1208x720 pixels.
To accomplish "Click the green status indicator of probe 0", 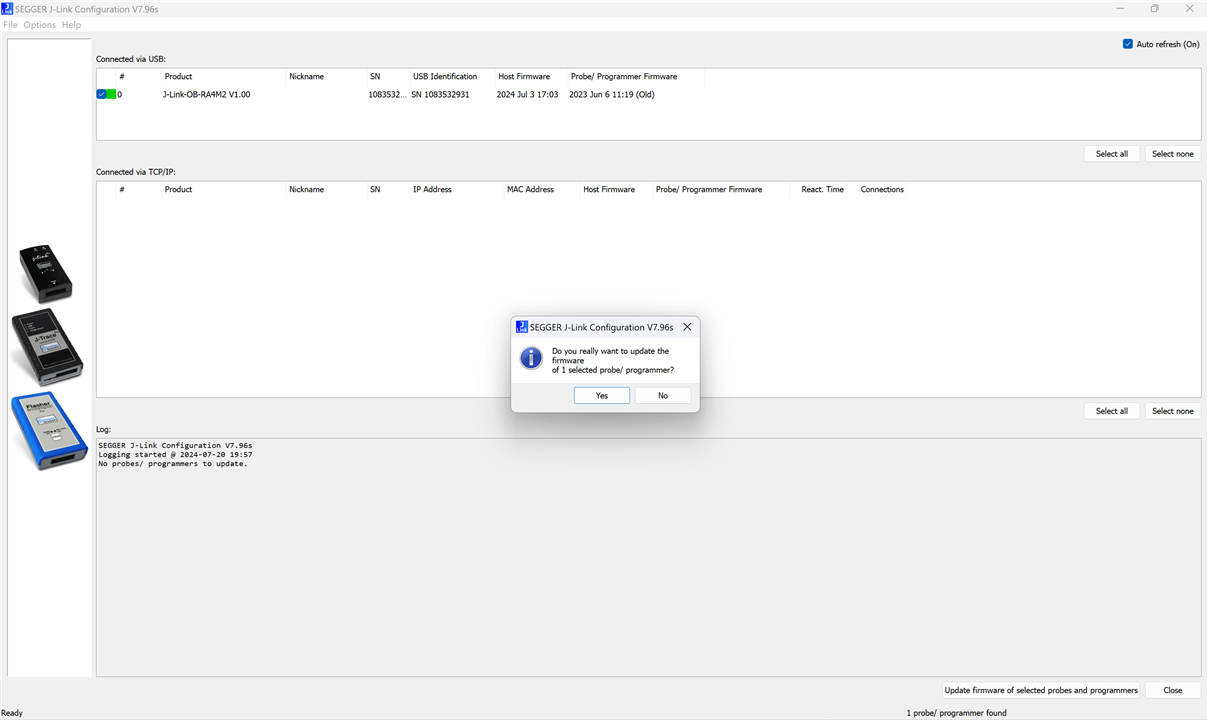I will click(x=111, y=94).
